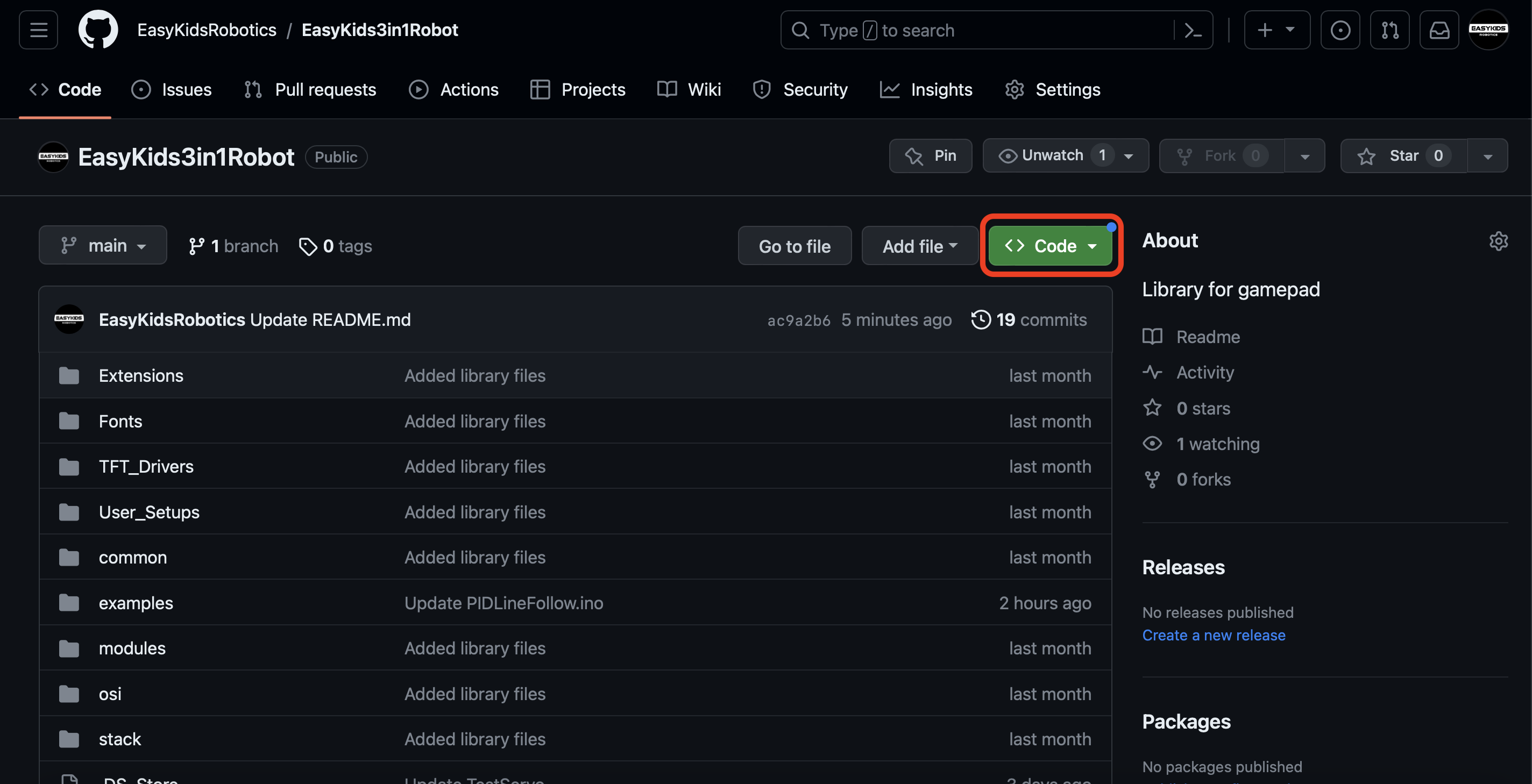Click the Fonts row folder icon

tap(69, 422)
